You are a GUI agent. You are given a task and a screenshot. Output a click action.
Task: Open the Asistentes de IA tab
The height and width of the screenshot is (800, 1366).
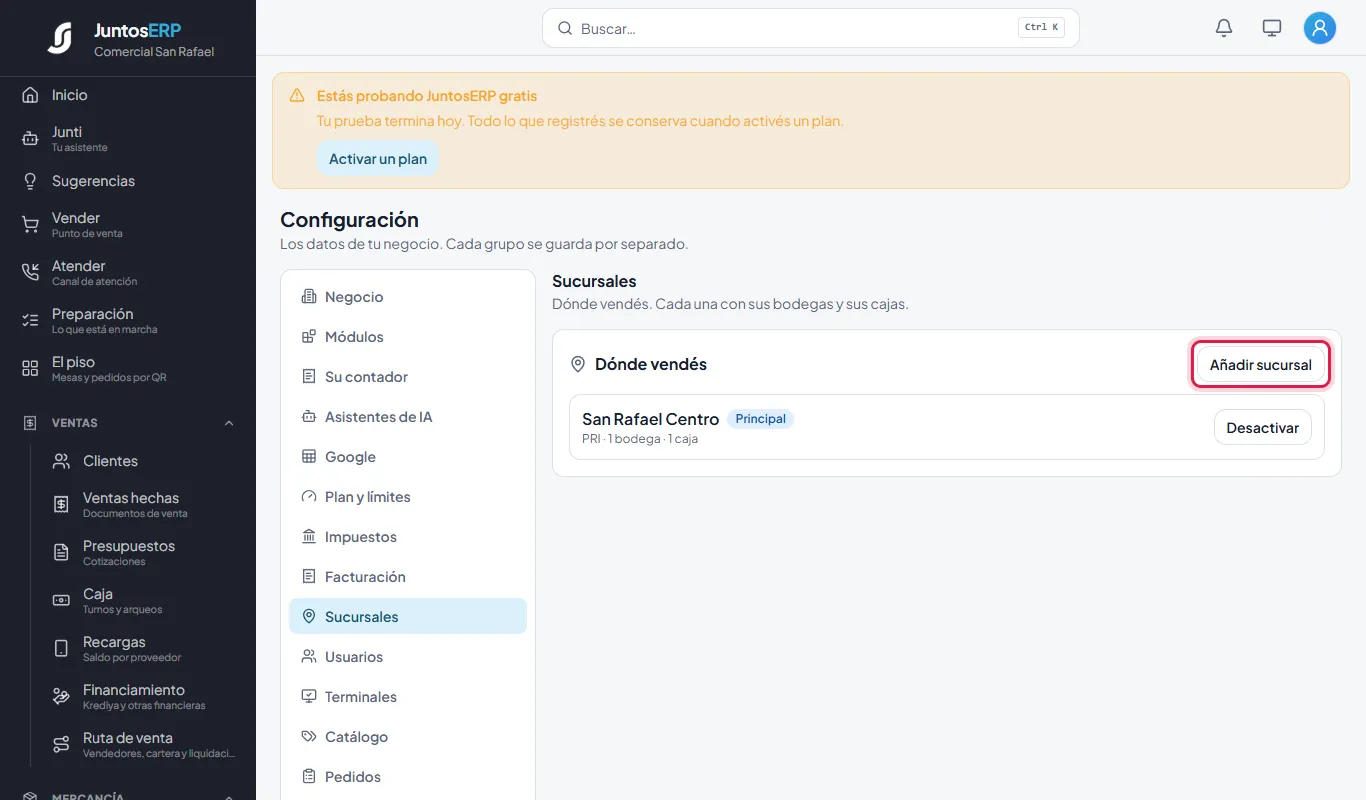[408, 417]
